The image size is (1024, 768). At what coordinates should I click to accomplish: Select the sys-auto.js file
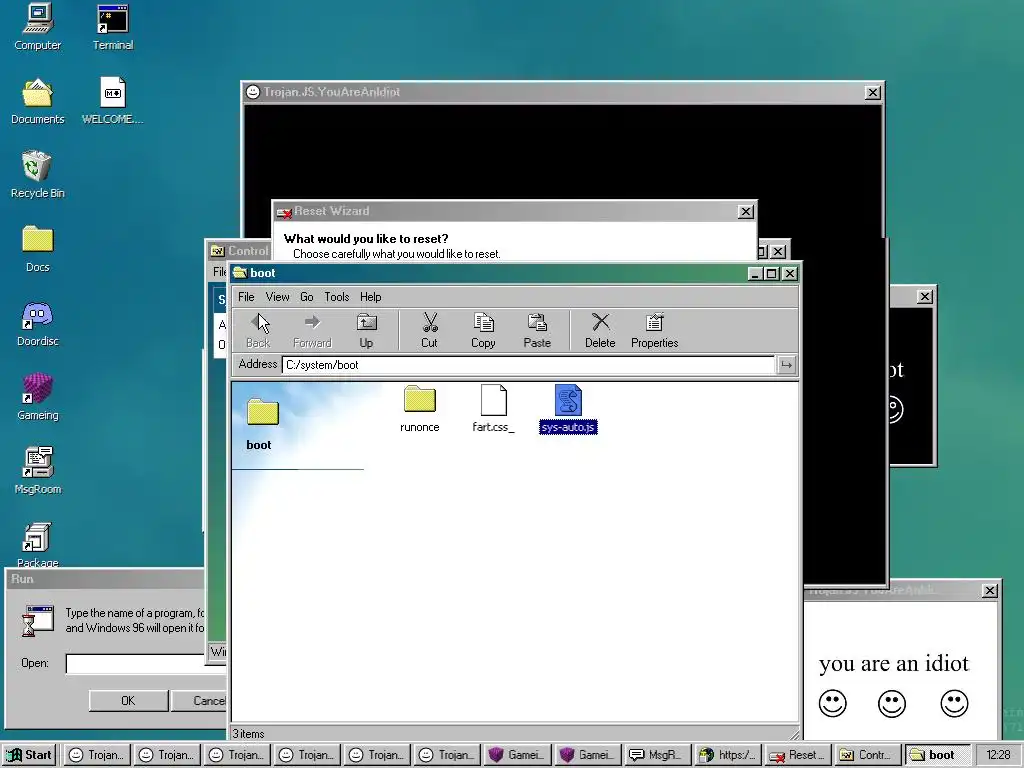[x=568, y=409]
